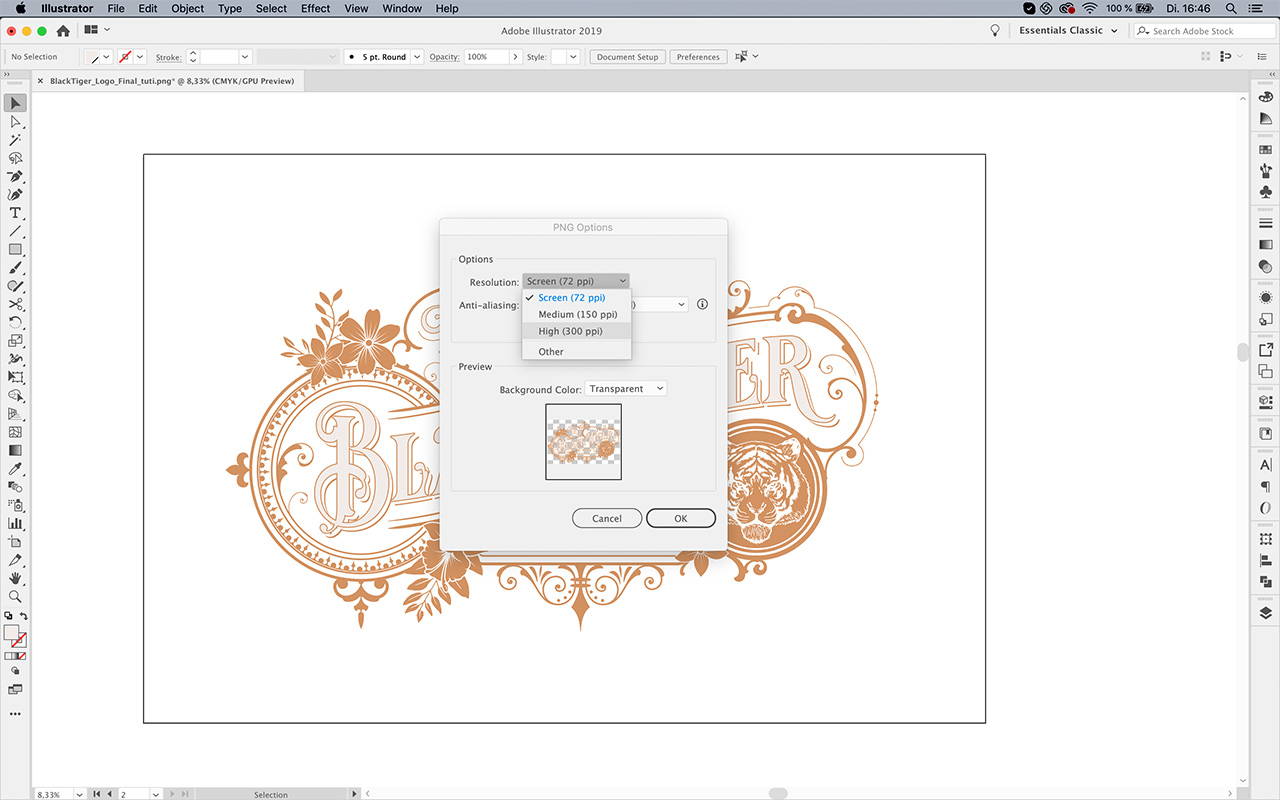Select the Zoom magnifier tool
The image size is (1280, 800).
(15, 596)
